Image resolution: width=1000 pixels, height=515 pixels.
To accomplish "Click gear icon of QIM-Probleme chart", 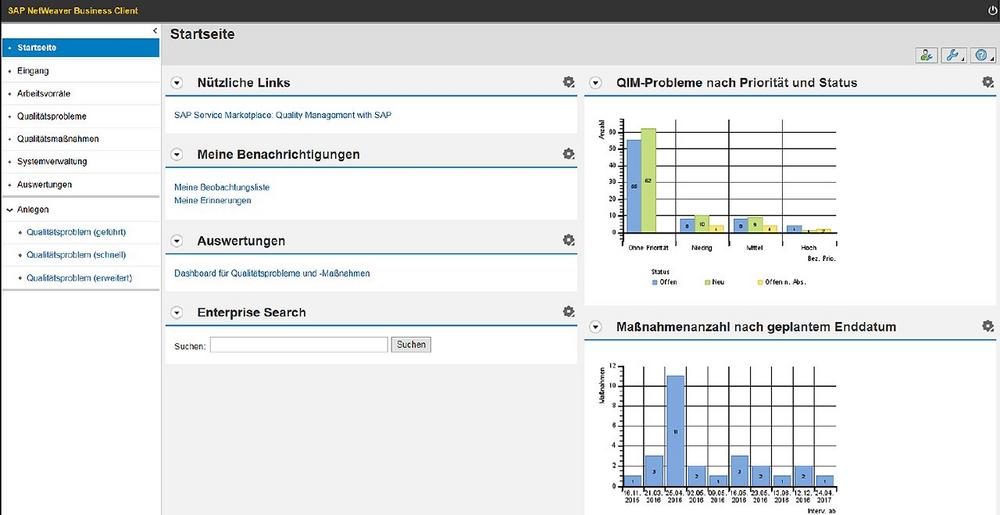I will (x=988, y=82).
